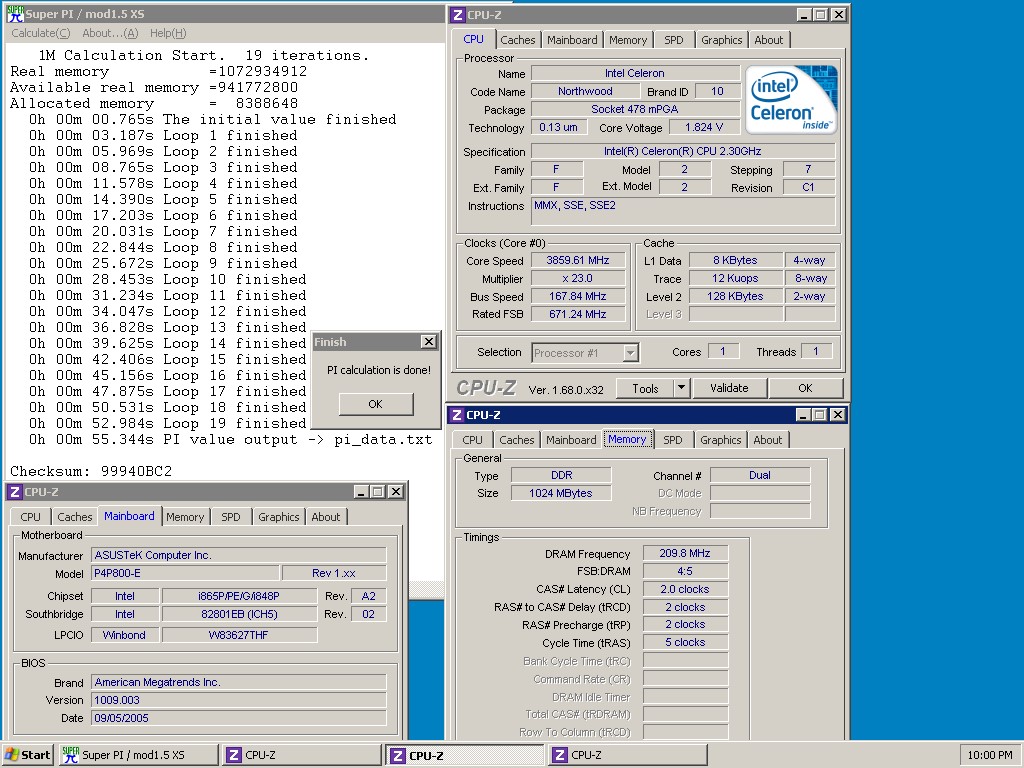The image size is (1024, 768).
Task: Click the motherboard model P4P800-E field
Action: (x=185, y=573)
